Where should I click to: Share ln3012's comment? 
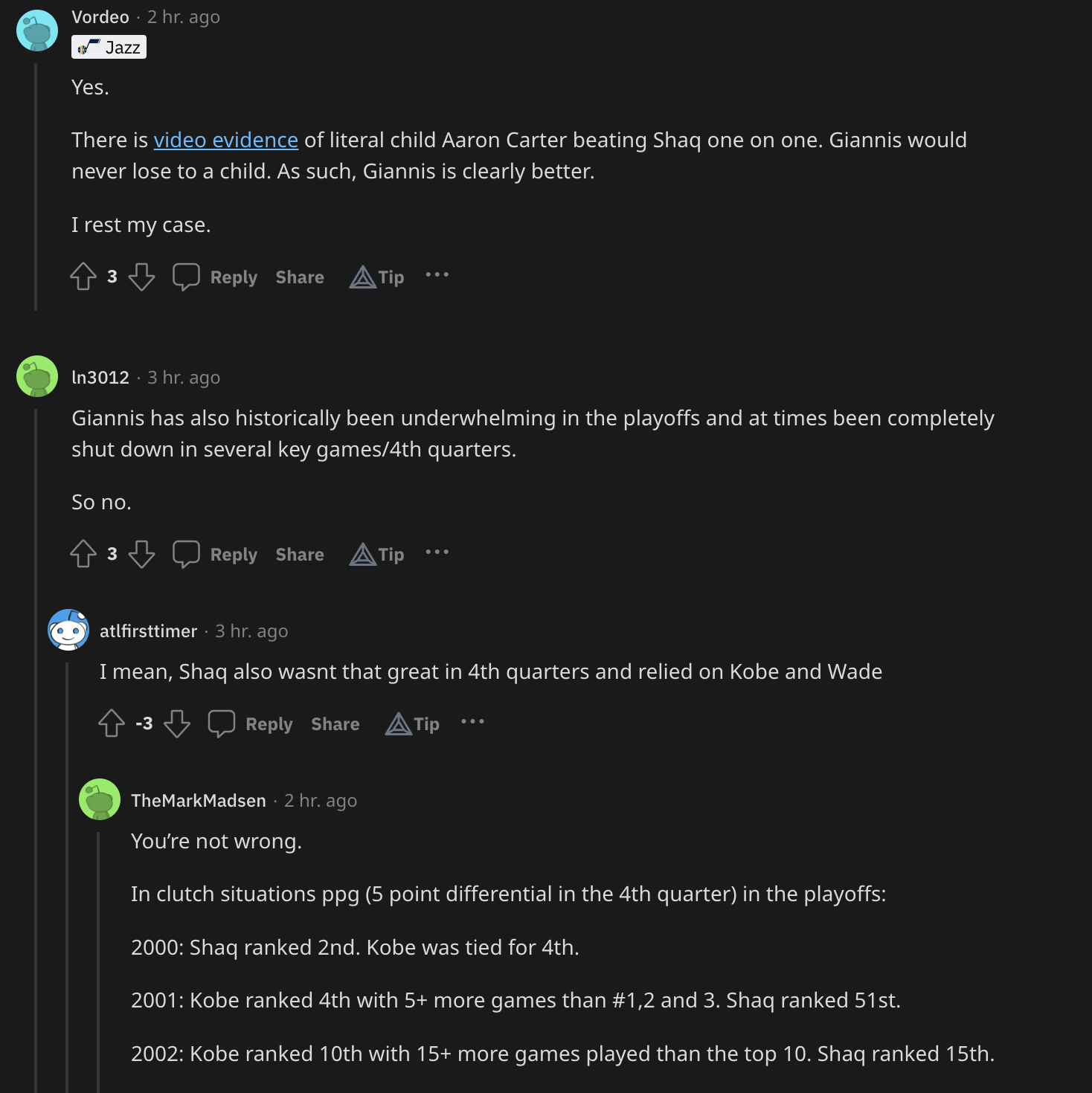click(x=300, y=555)
